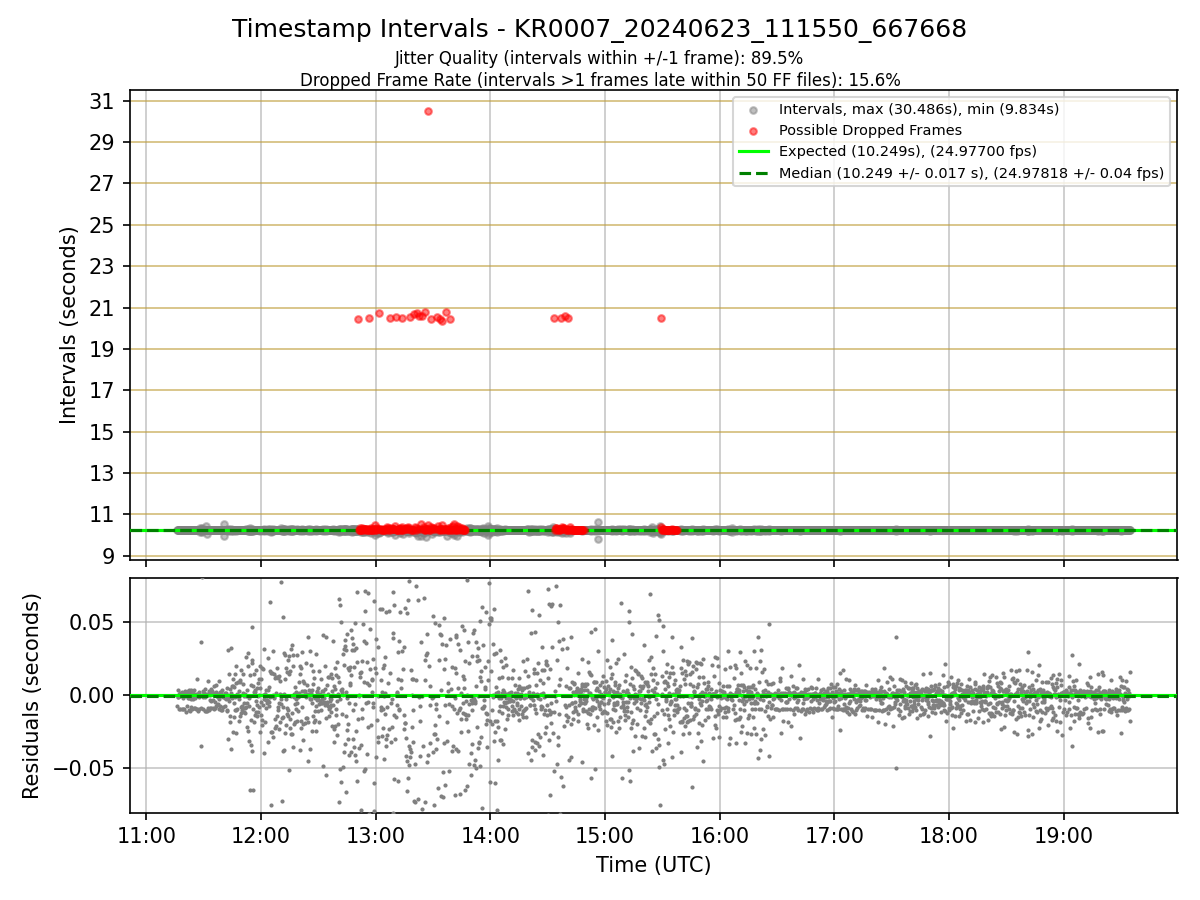1200x900 pixels.
Task: Select the plot title 'Timestamp Intervals - KR0007_20240623_111550_667668'
Action: pyautogui.click(x=599, y=29)
